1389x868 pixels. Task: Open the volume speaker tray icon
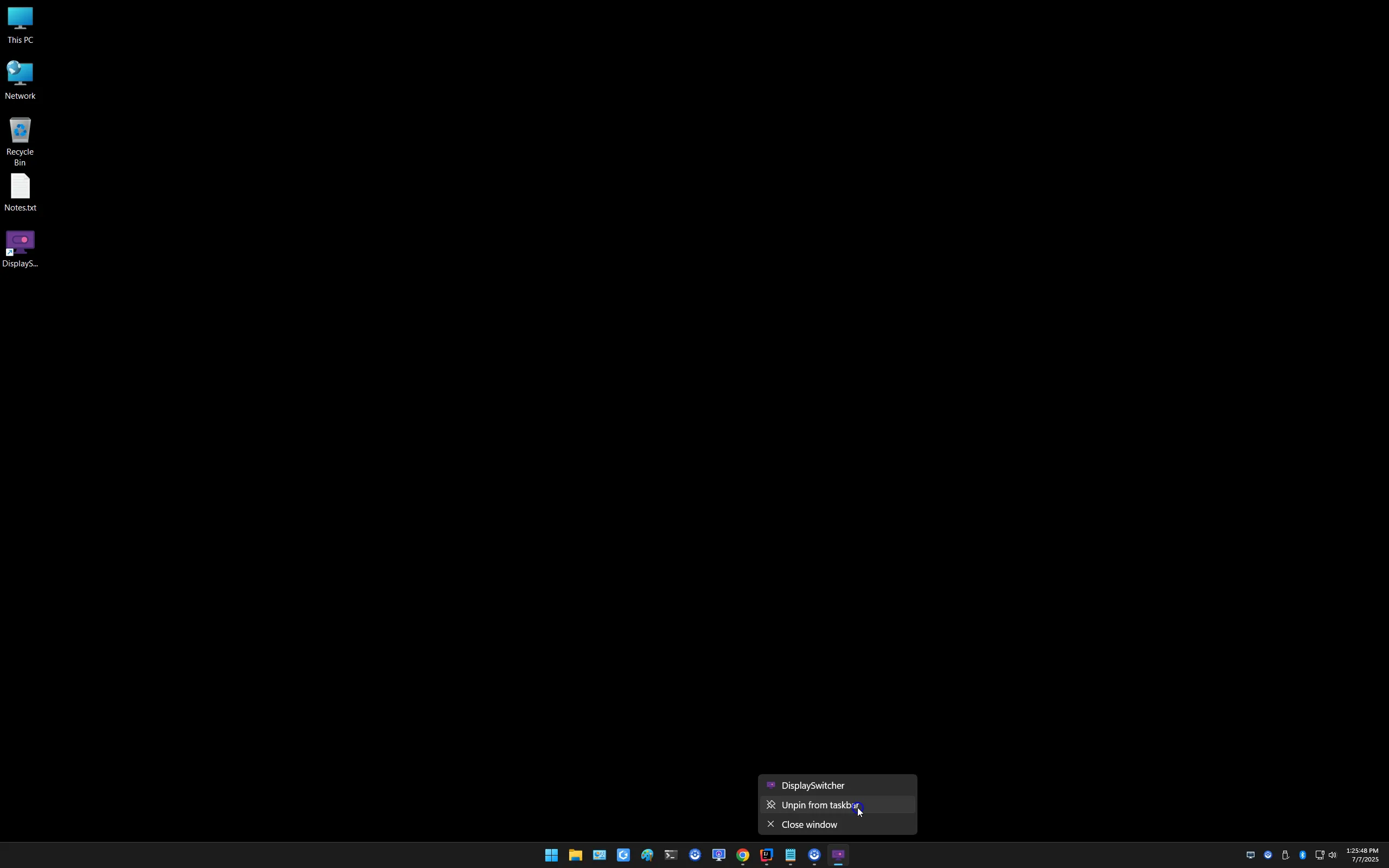click(1333, 856)
